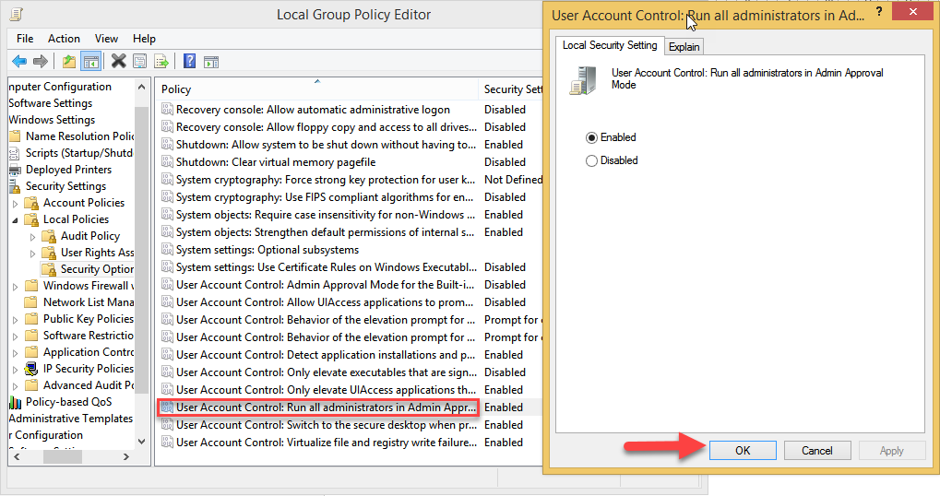Open the Action menu
Screen dimensions: 940x496
click(x=64, y=38)
